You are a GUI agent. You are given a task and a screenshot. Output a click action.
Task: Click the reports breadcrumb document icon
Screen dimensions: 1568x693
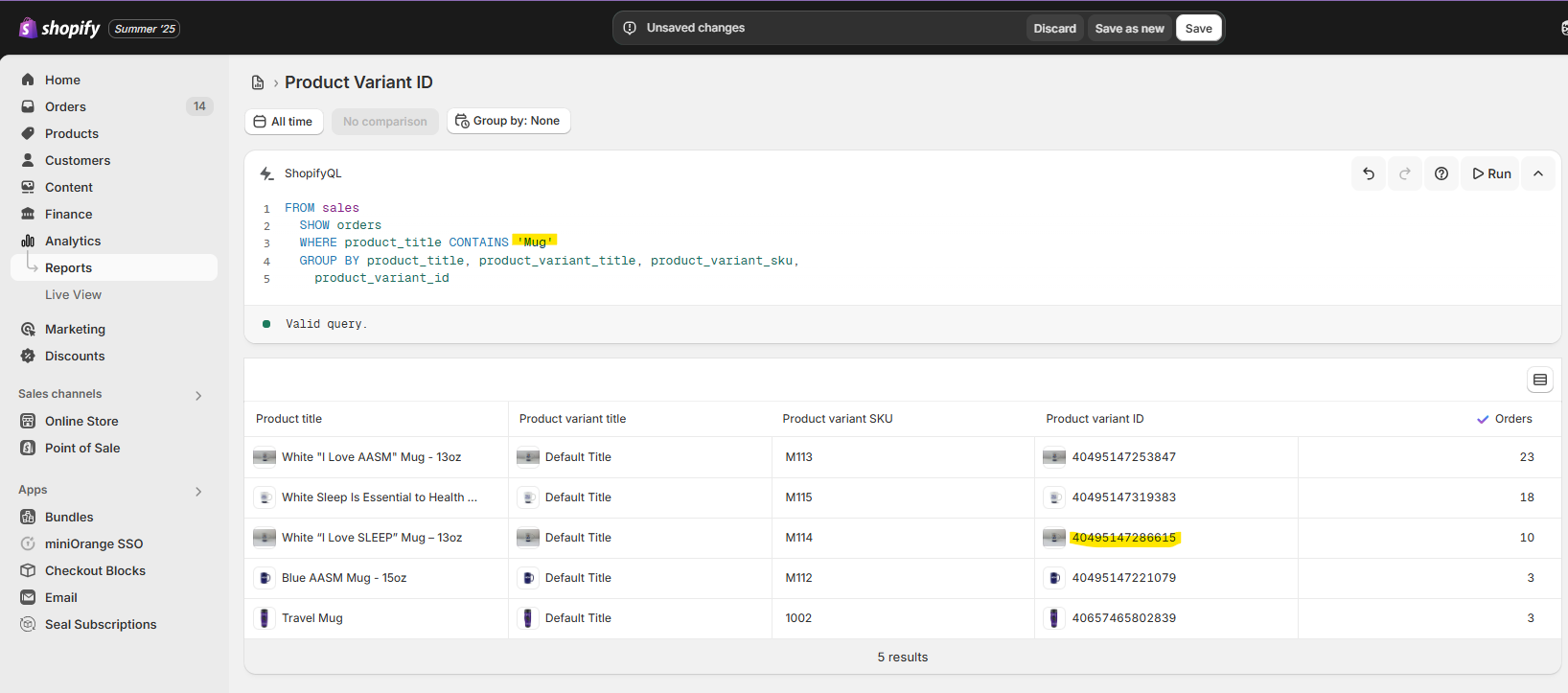click(257, 82)
